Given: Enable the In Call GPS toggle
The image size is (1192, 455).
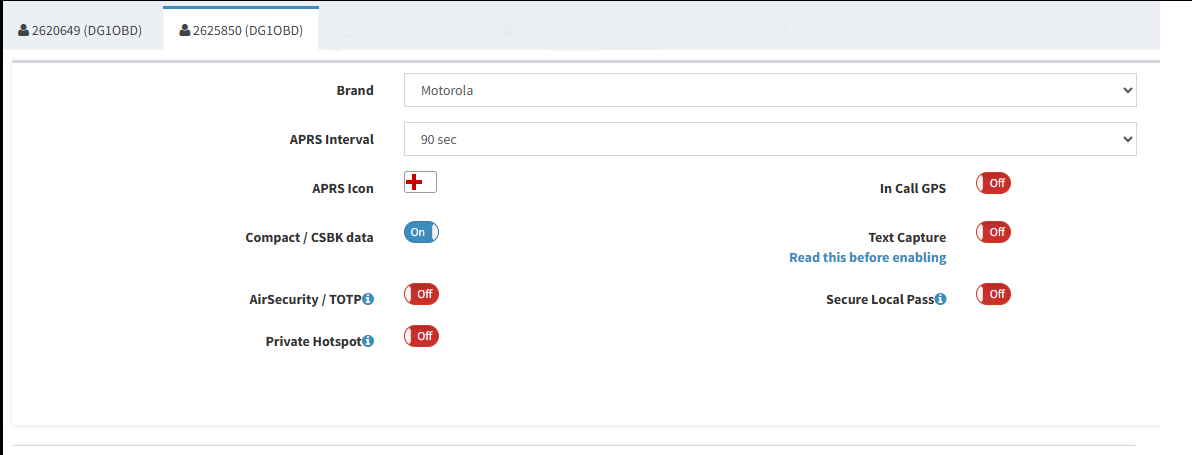Looking at the screenshot, I should [993, 183].
